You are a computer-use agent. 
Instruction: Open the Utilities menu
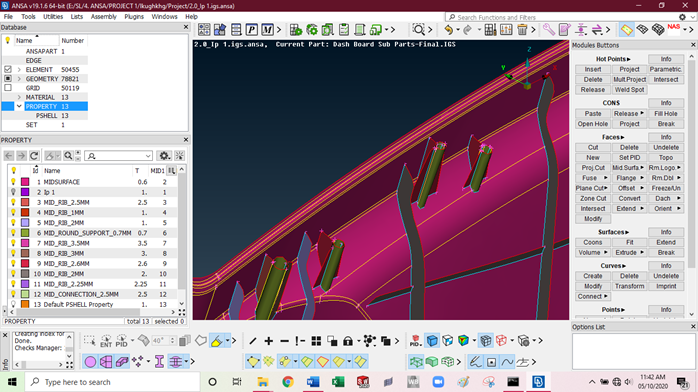53,16
